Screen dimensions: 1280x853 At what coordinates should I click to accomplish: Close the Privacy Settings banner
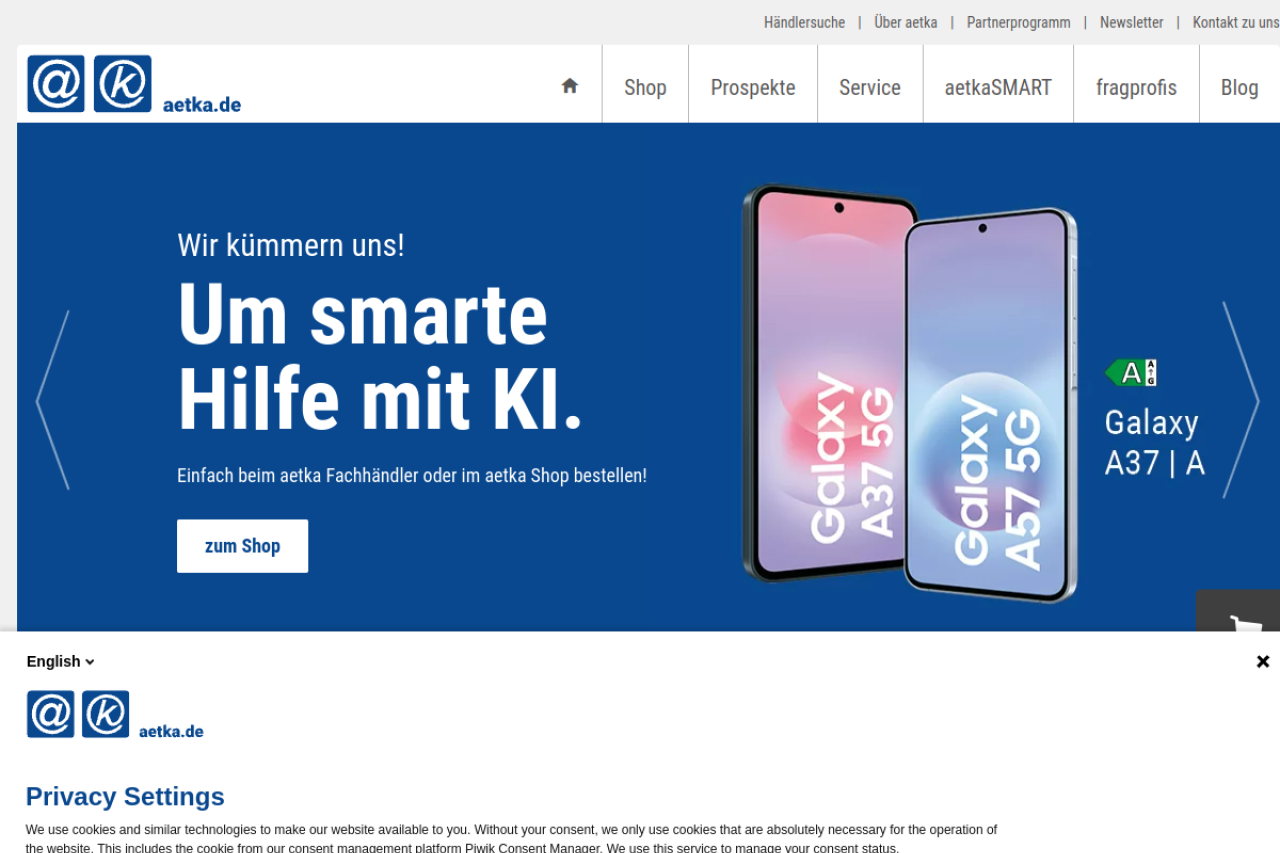coord(1263,661)
